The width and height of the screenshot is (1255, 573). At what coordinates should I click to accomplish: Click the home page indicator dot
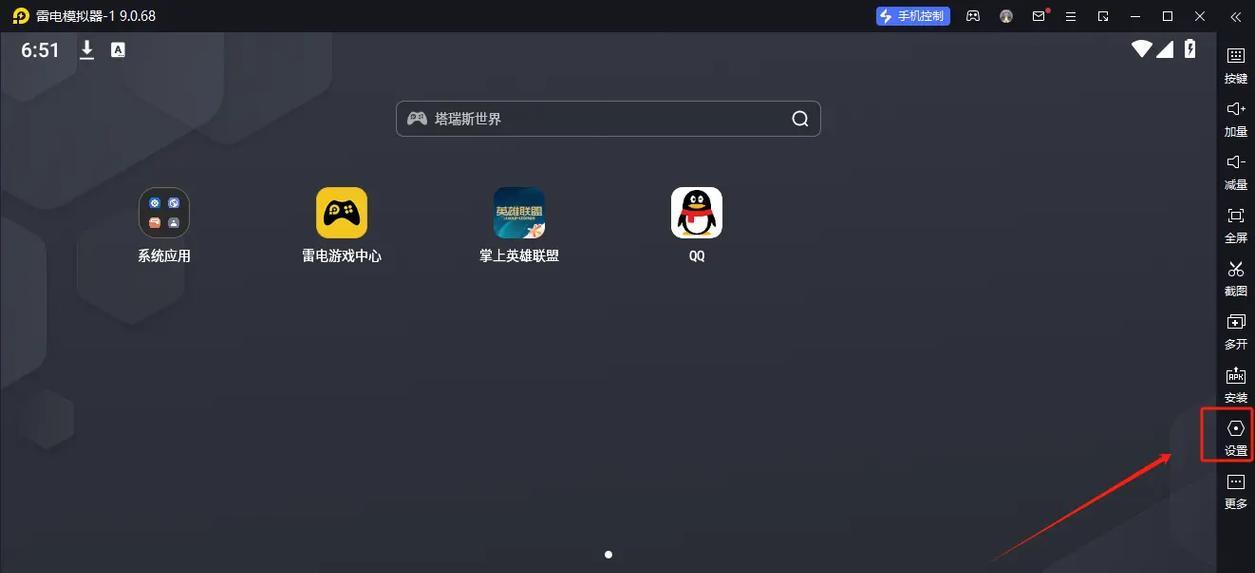click(608, 554)
